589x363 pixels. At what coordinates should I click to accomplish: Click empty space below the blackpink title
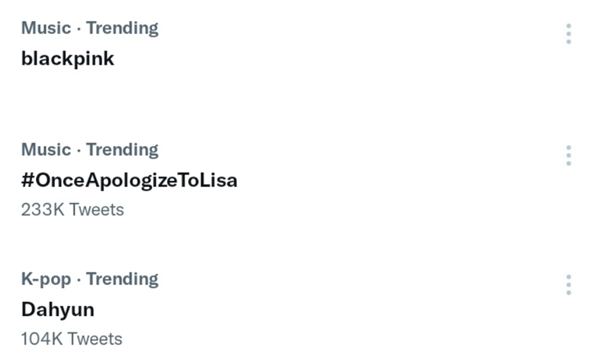click(x=263, y=96)
